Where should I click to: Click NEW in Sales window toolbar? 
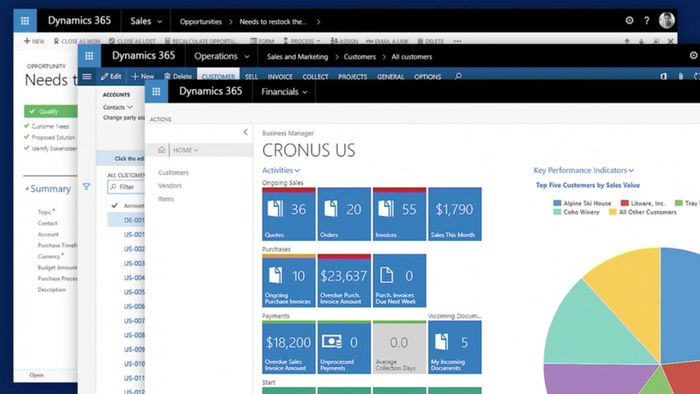point(34,41)
